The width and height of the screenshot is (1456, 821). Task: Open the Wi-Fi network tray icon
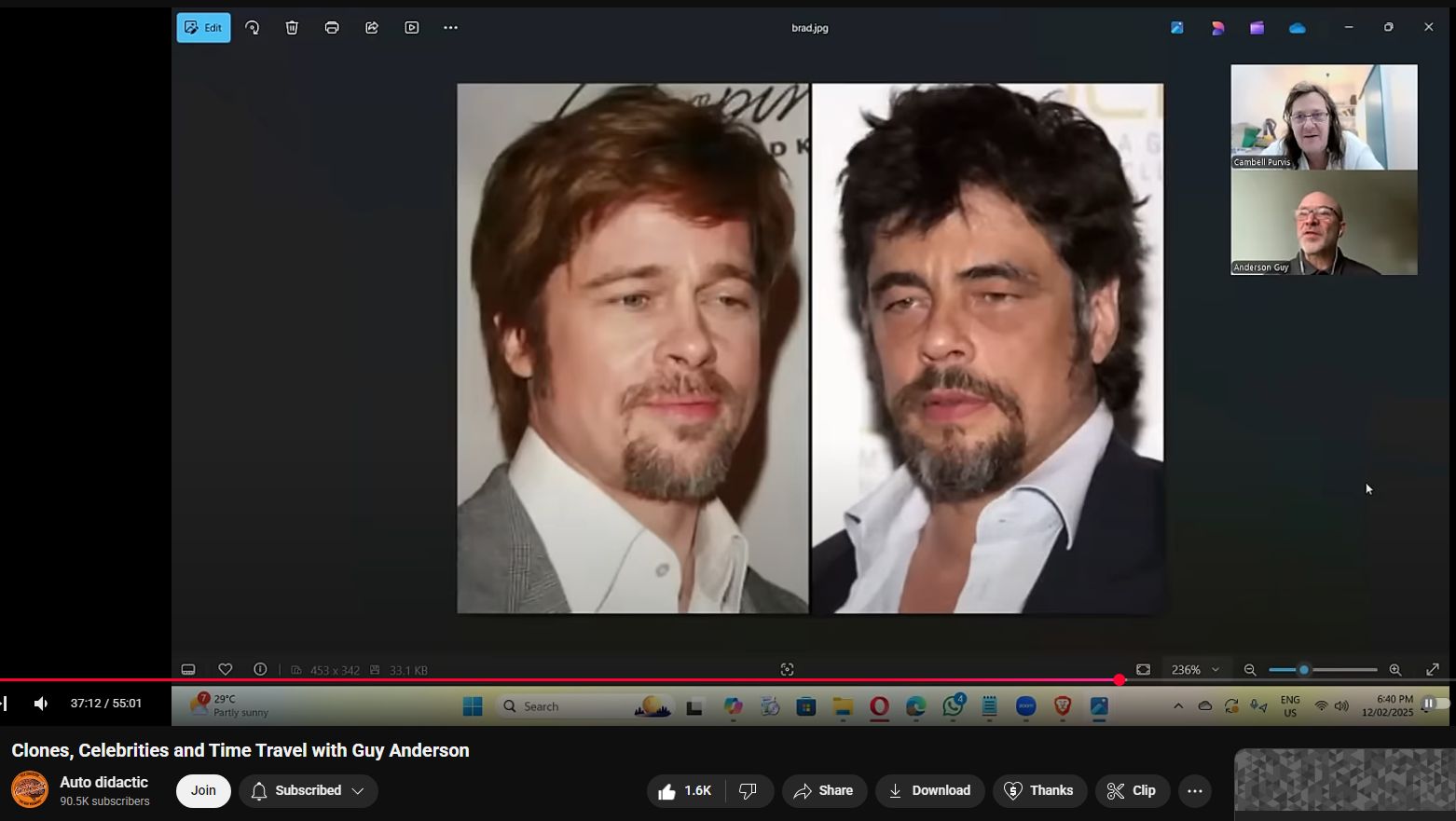[x=1321, y=706]
